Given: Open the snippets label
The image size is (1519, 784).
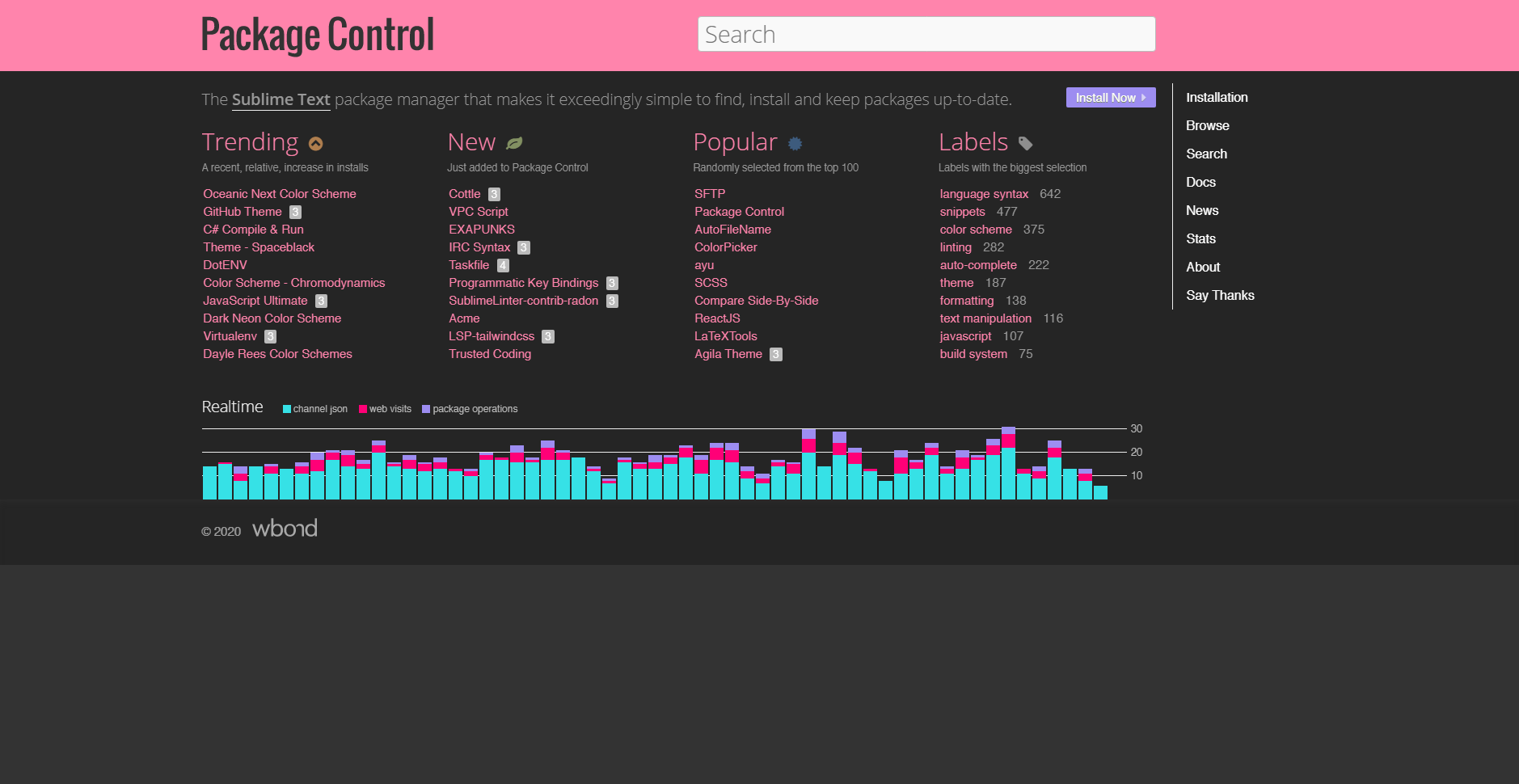Looking at the screenshot, I should [x=962, y=212].
